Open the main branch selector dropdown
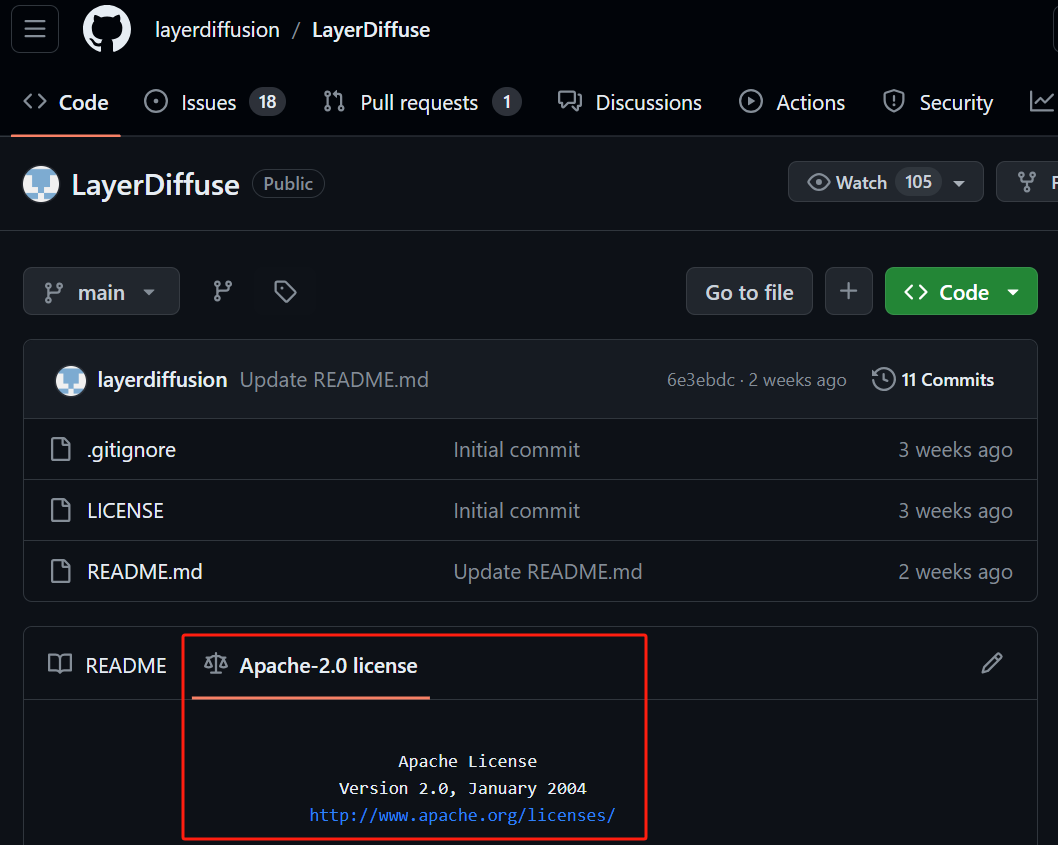1058x845 pixels. pyautogui.click(x=101, y=292)
